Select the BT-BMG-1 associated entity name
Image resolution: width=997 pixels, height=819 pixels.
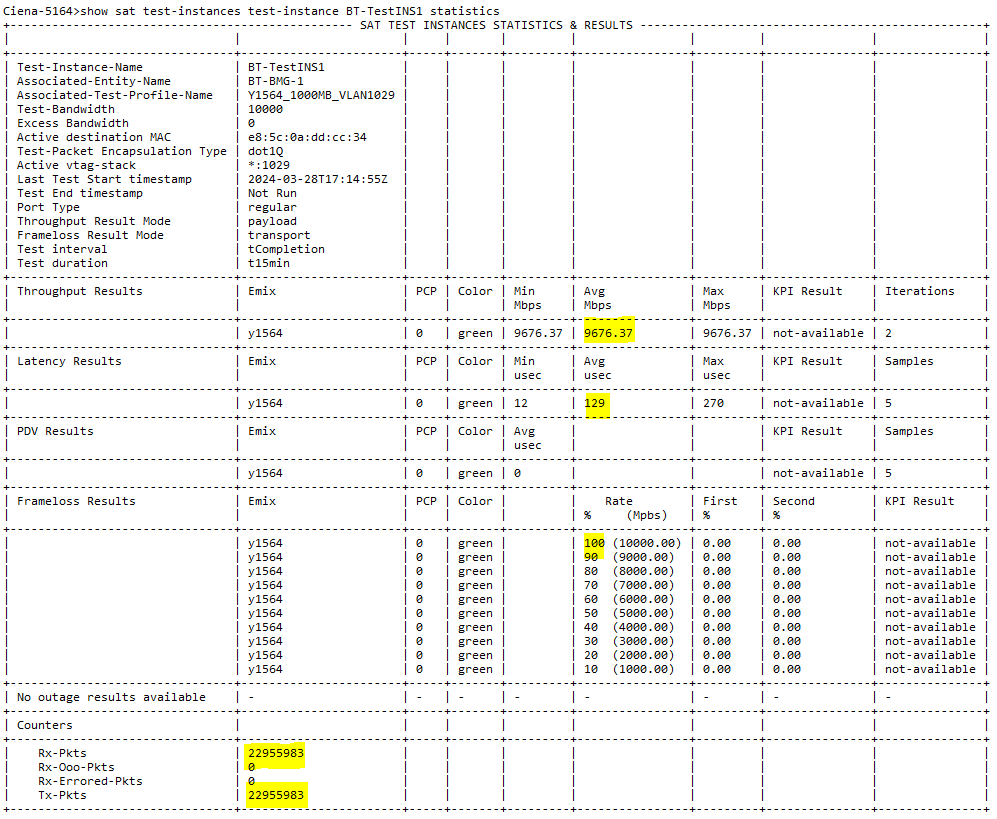tap(279, 81)
